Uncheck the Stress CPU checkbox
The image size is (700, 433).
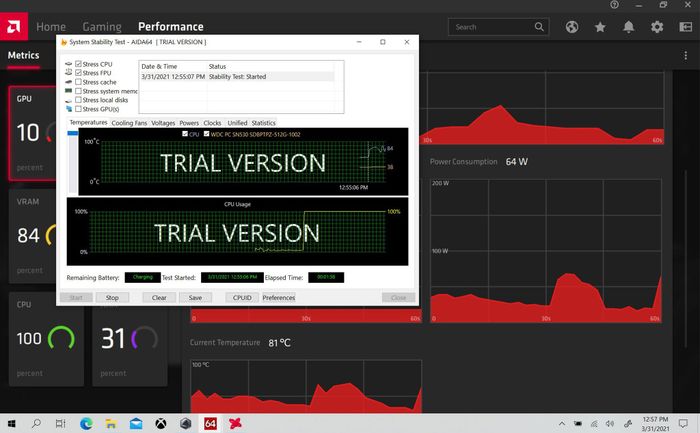[78, 64]
